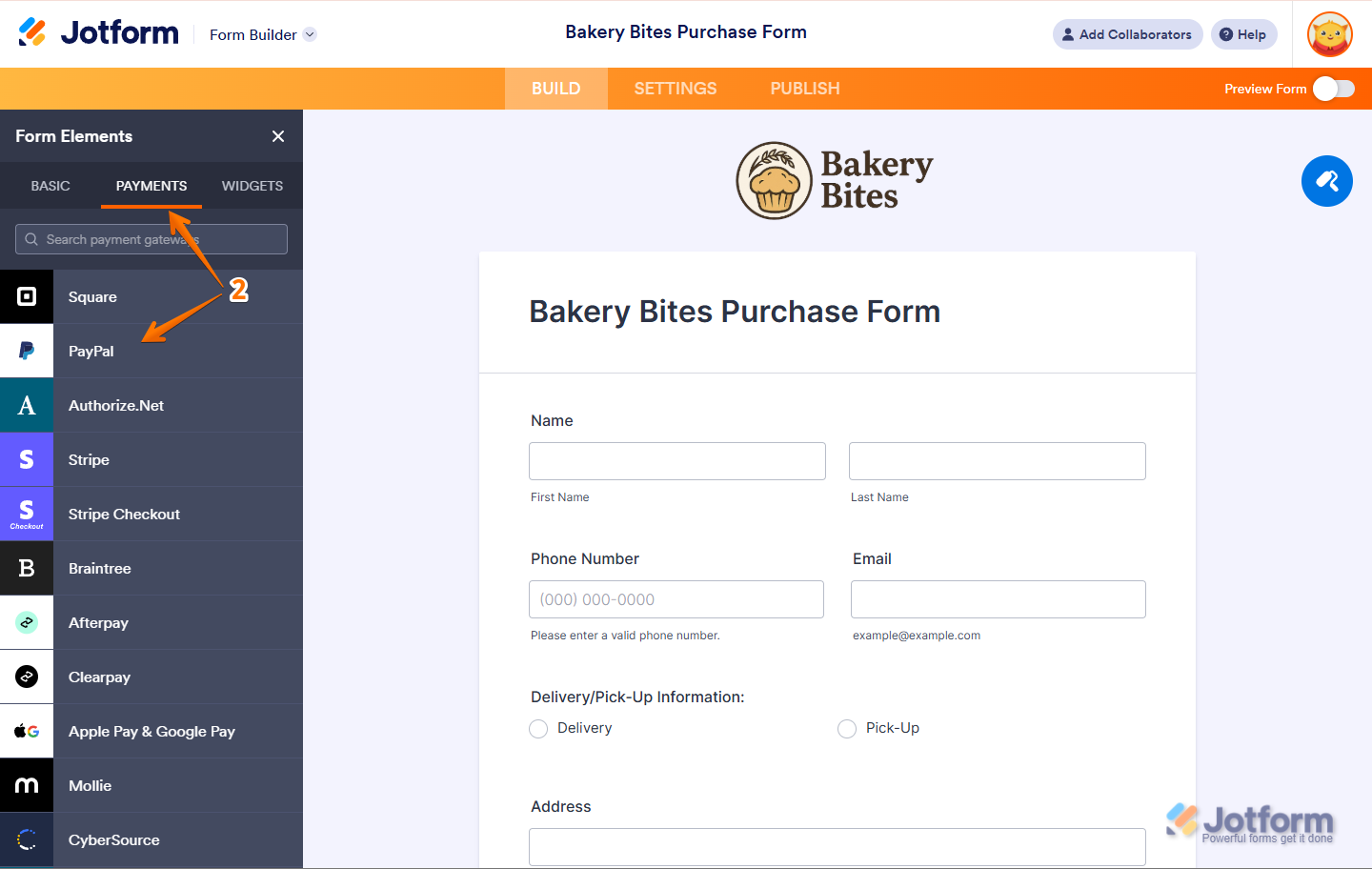The image size is (1372, 869).
Task: Switch to the Settings tab
Action: [x=676, y=89]
